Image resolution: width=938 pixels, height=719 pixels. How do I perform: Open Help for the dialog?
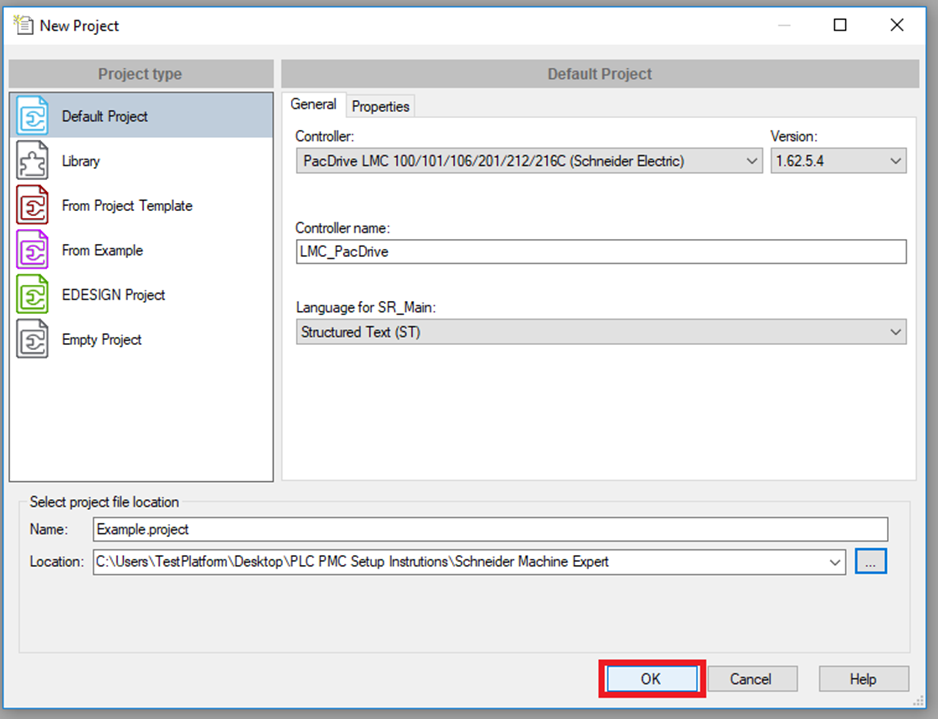point(863,679)
